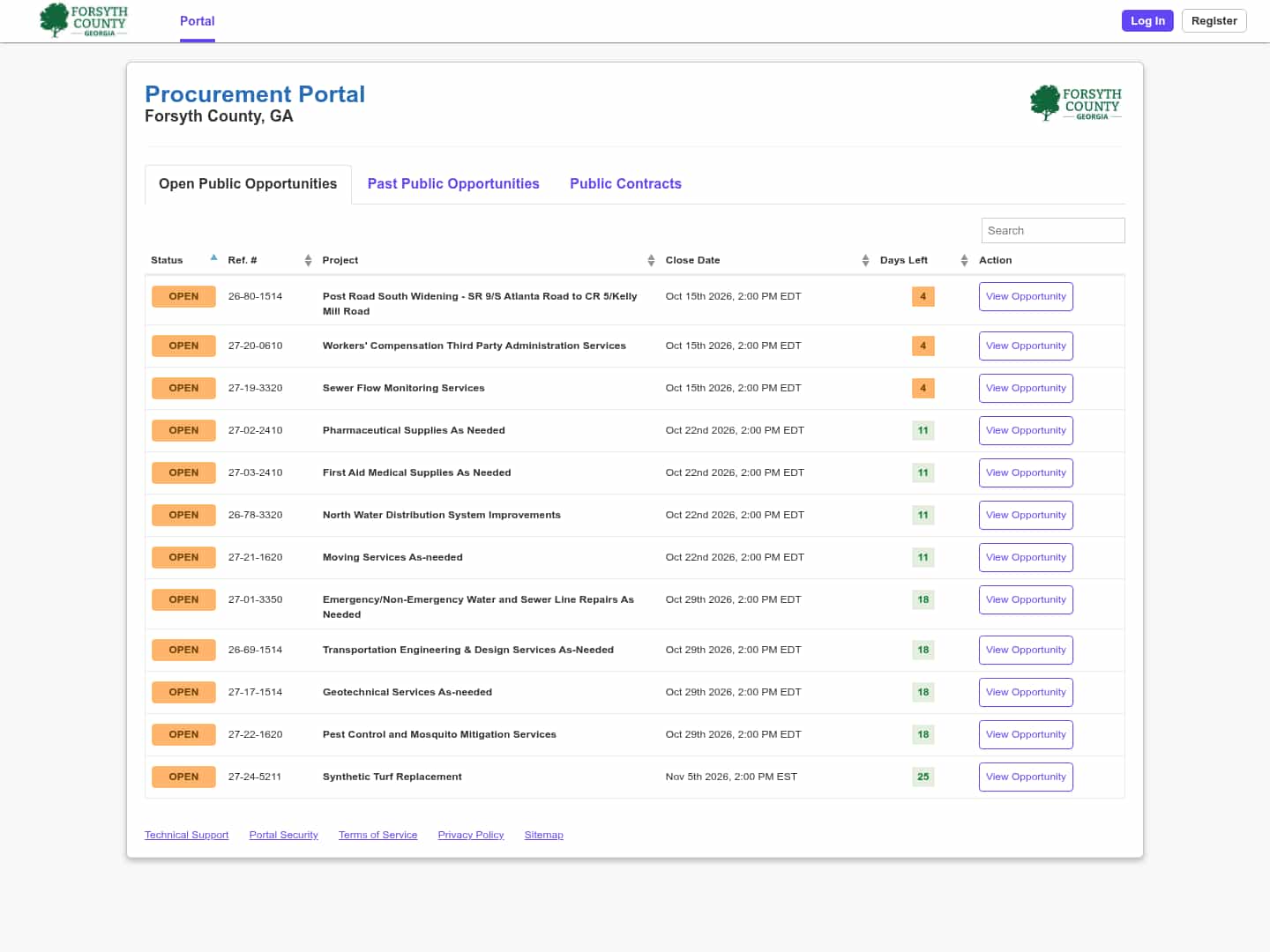This screenshot has width=1270, height=952.
Task: Select project name Sewer Flow Monitoring Services
Action: point(403,388)
